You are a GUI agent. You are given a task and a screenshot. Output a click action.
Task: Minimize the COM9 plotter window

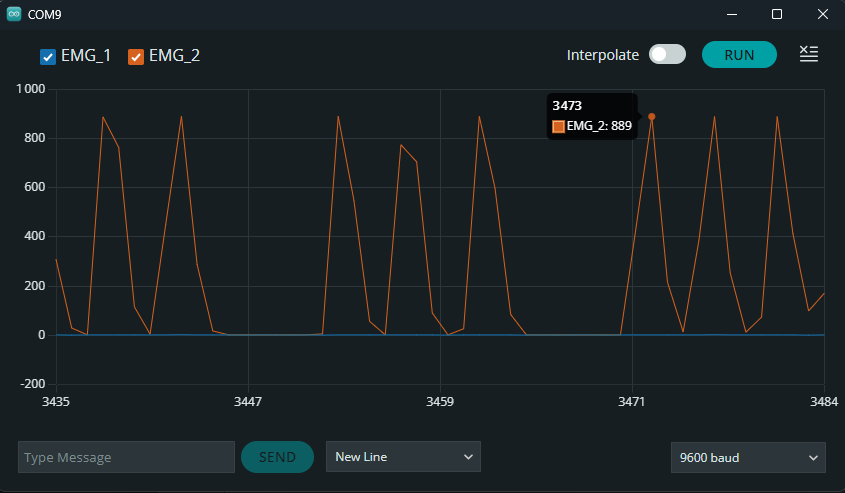(x=731, y=14)
